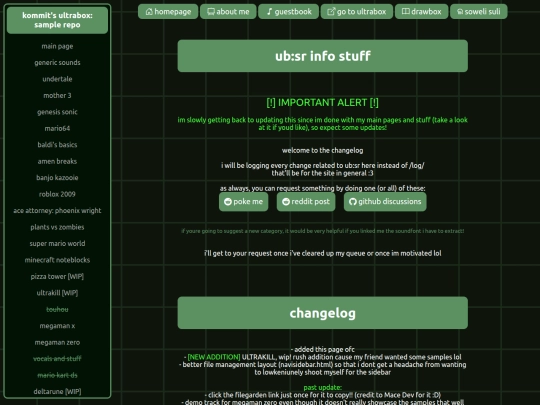Click the struck-through mario kart ds entry

tap(57, 375)
